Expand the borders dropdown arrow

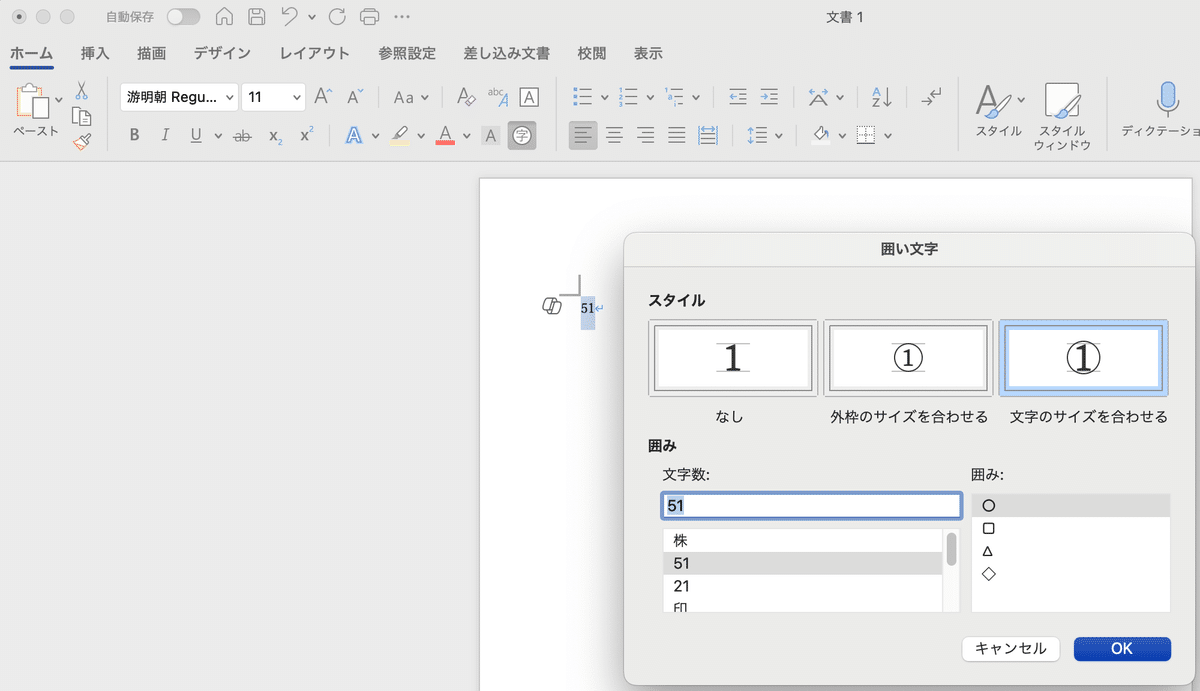tap(888, 135)
